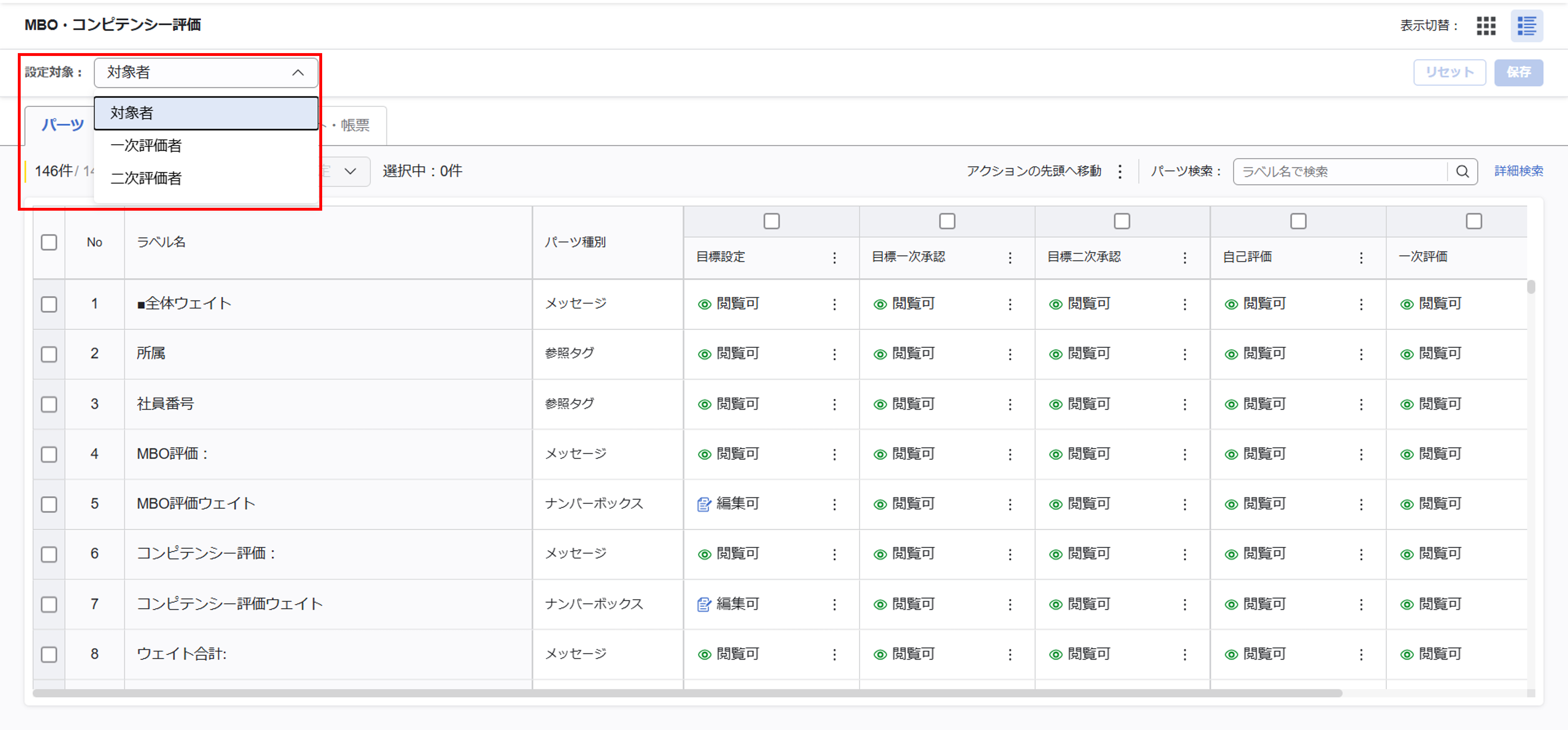This screenshot has width=1568, height=730.
Task: Open the パーツ tab
Action: 62,125
